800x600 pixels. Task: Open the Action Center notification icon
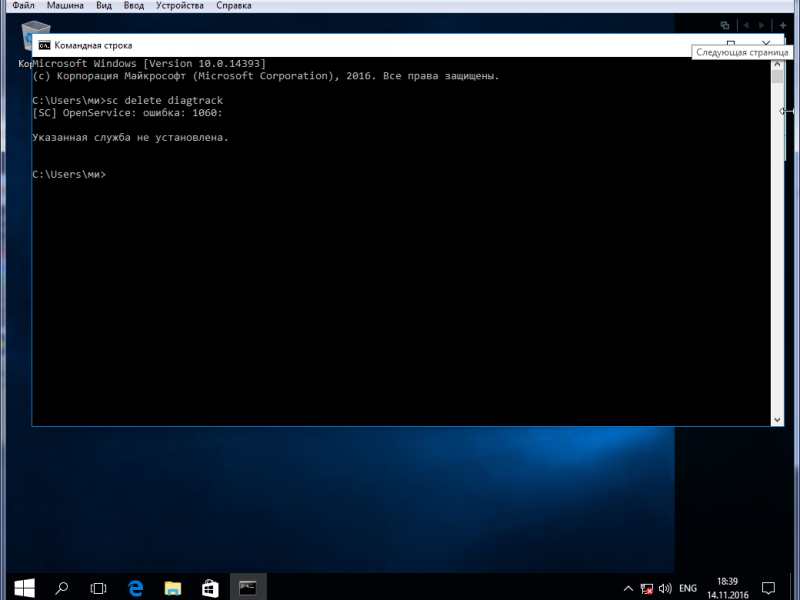[768, 588]
